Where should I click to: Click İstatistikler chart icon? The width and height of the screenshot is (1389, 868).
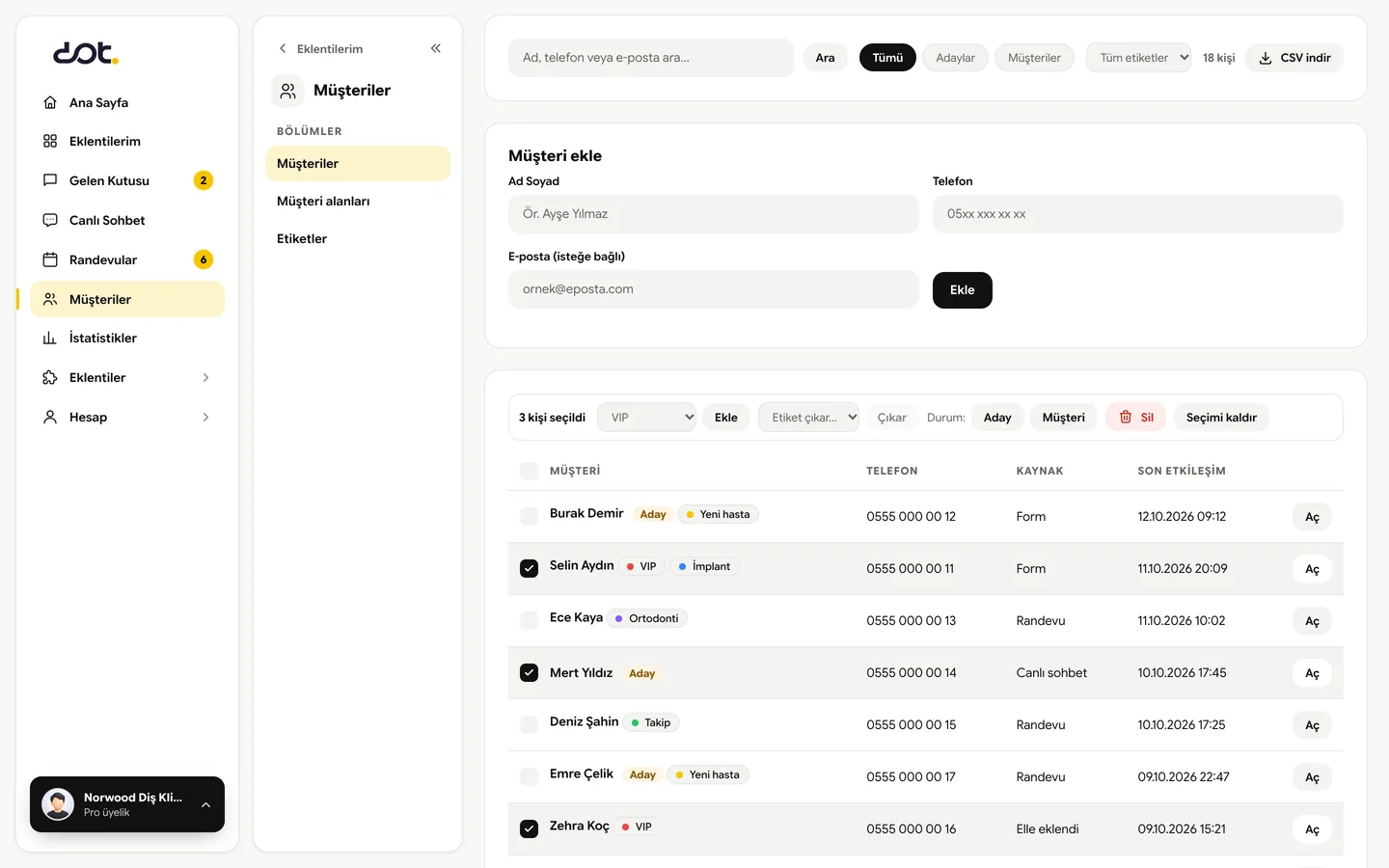(x=50, y=338)
